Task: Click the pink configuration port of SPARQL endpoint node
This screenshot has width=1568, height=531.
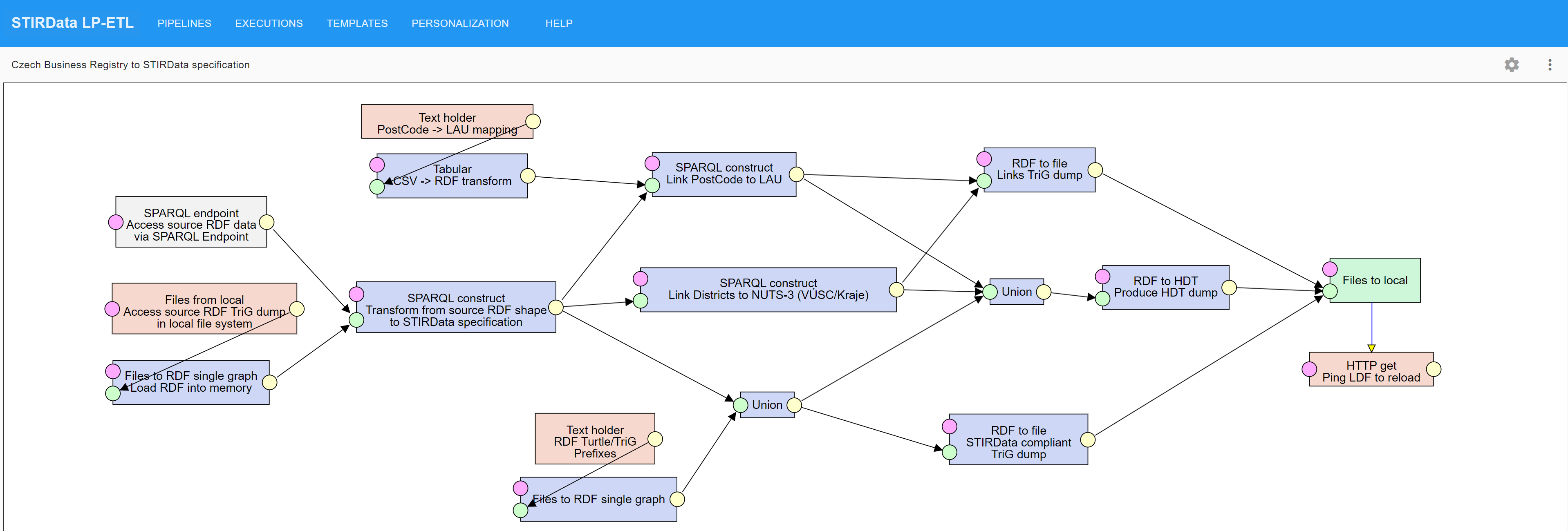Action: point(116,222)
